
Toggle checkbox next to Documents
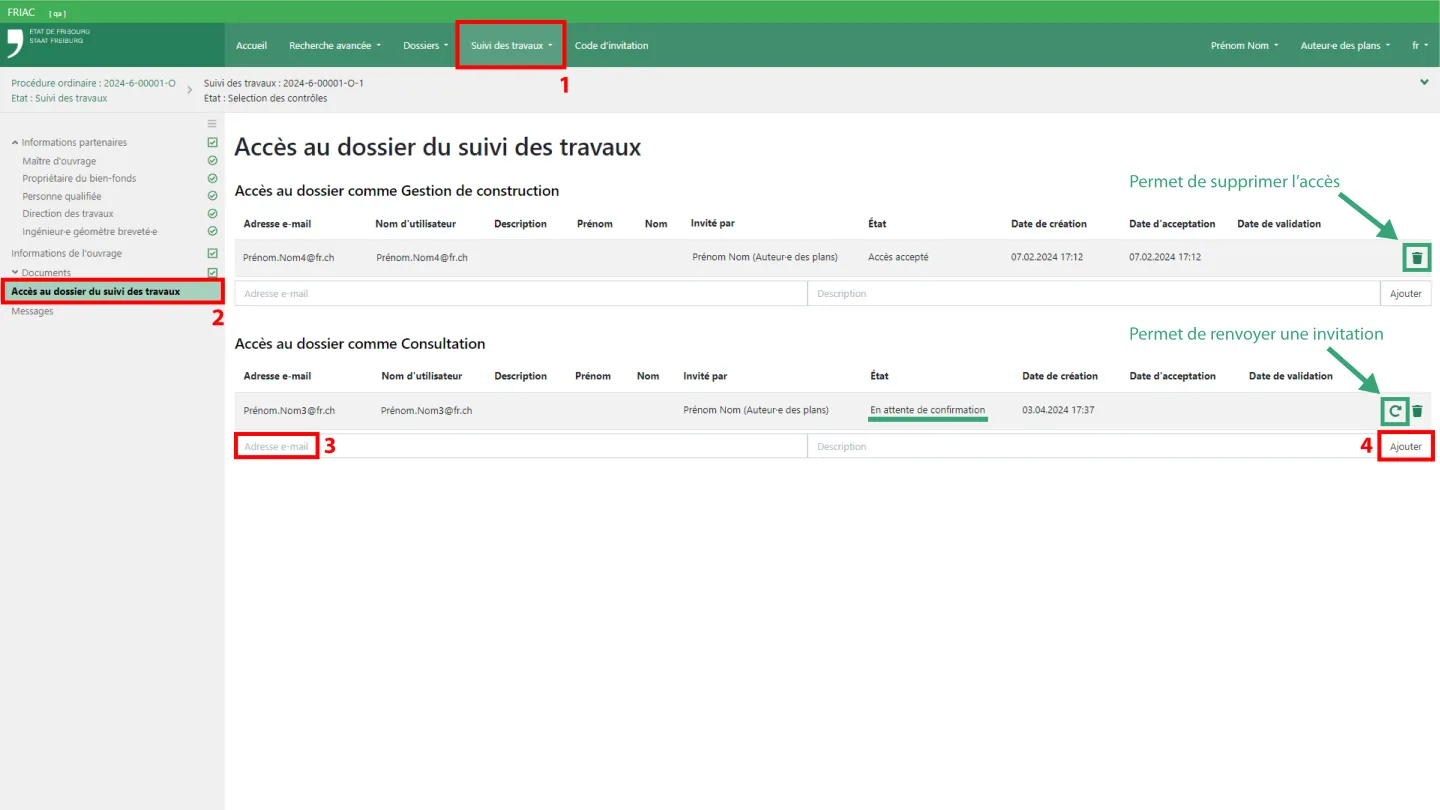[212, 273]
